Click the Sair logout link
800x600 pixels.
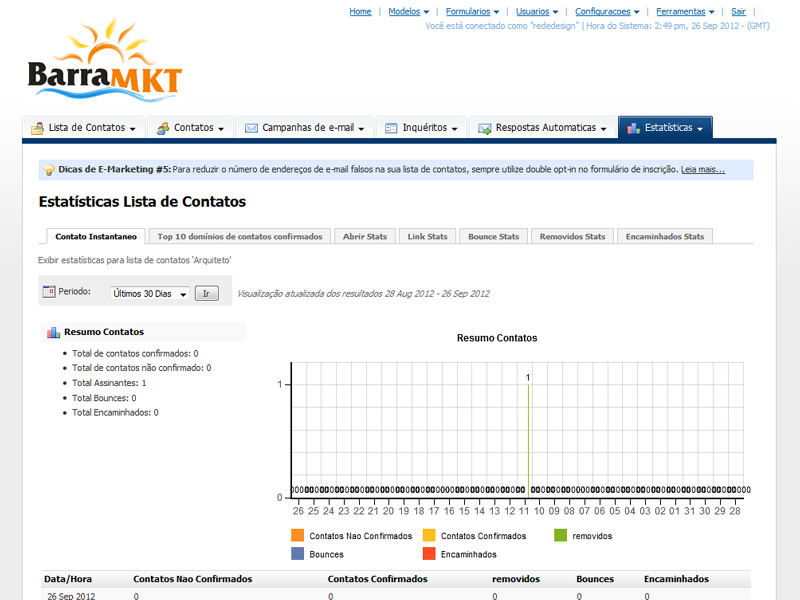pos(738,12)
